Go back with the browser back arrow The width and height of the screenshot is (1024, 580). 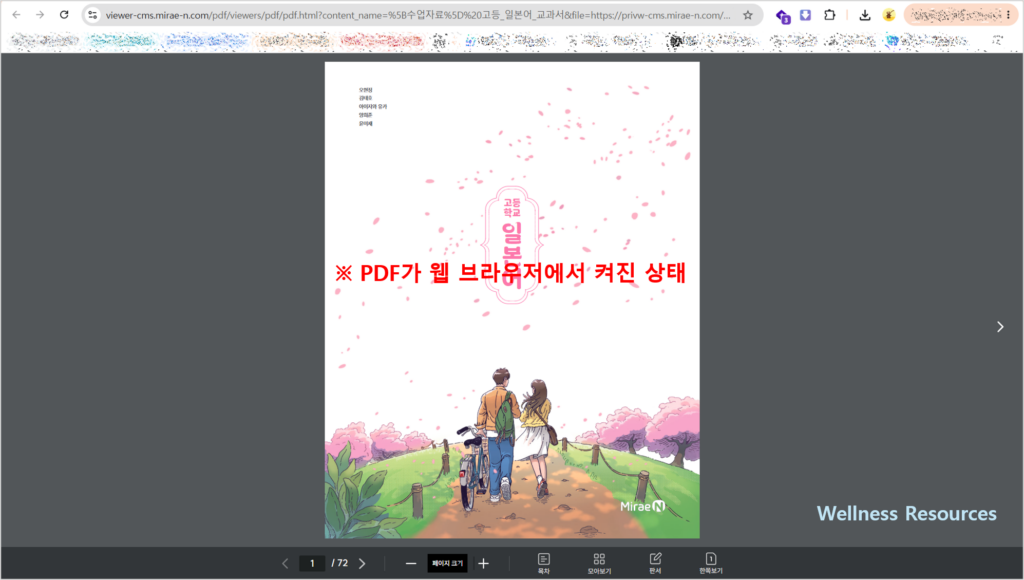click(16, 14)
